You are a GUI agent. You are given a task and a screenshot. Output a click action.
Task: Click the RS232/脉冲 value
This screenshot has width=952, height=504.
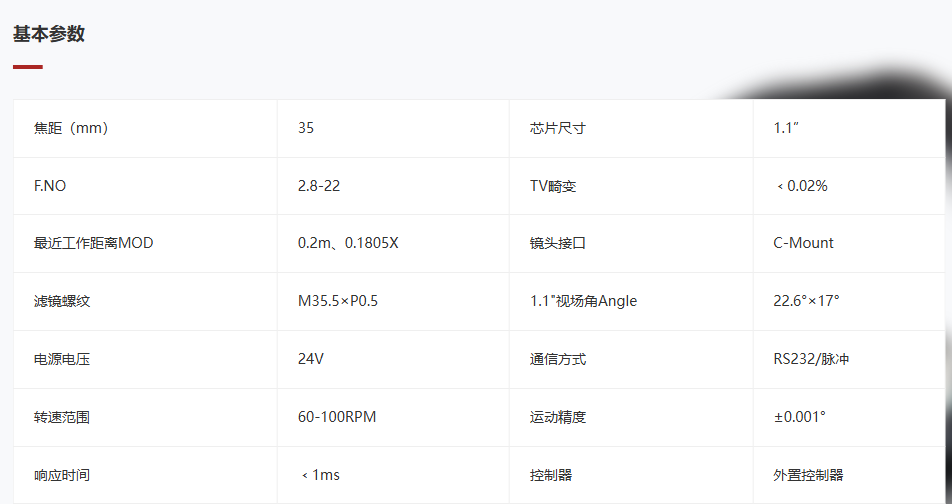tap(811, 359)
